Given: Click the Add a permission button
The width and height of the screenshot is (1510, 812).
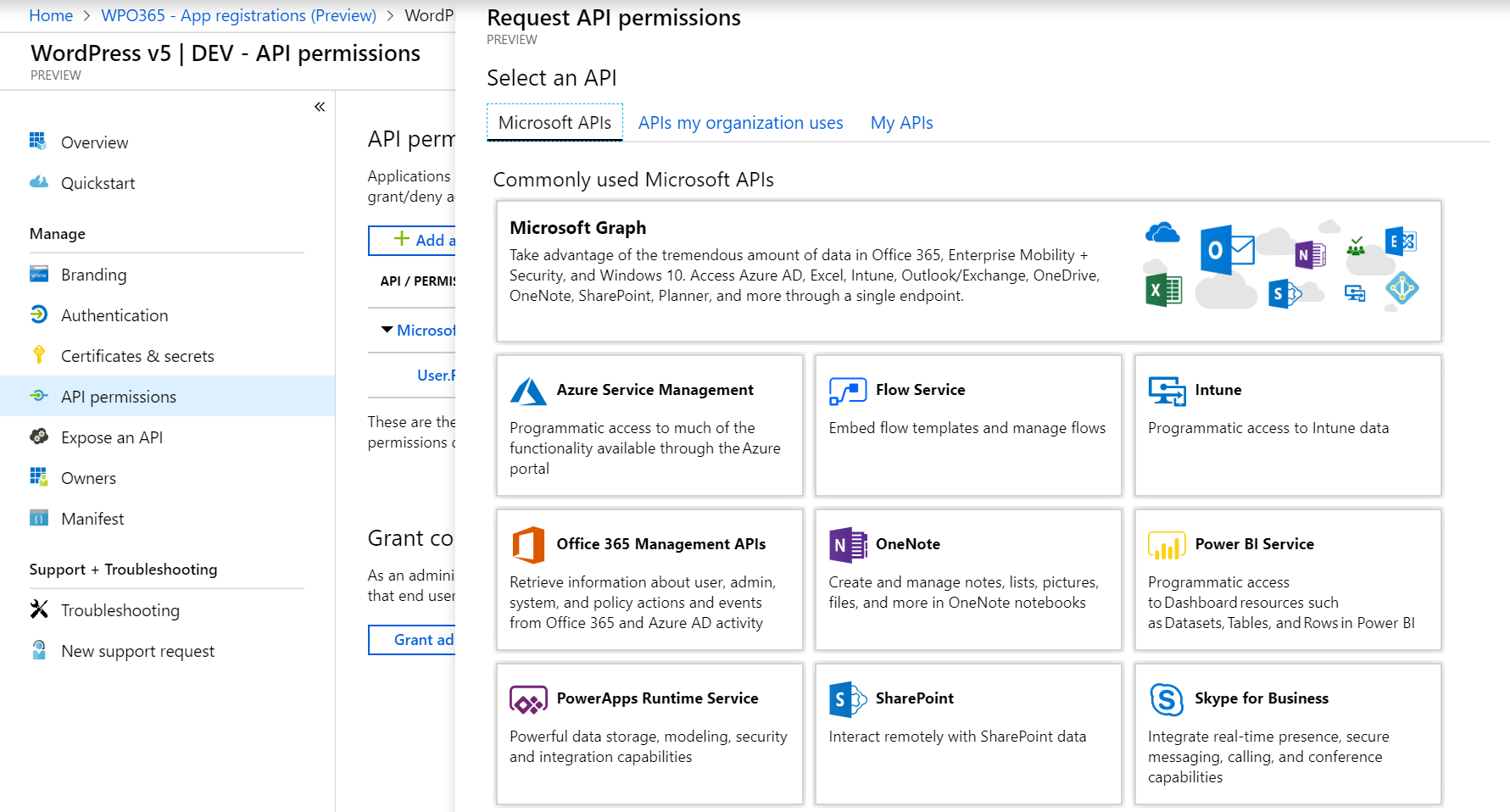Looking at the screenshot, I should 412,240.
